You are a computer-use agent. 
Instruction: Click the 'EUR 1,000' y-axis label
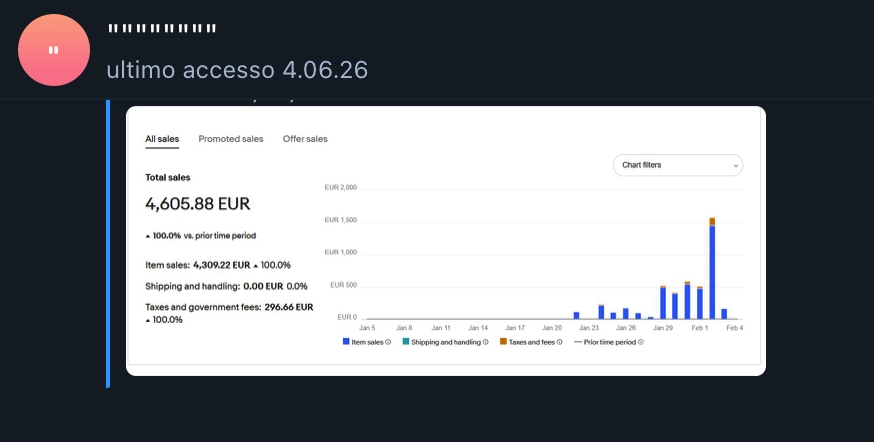[341, 252]
